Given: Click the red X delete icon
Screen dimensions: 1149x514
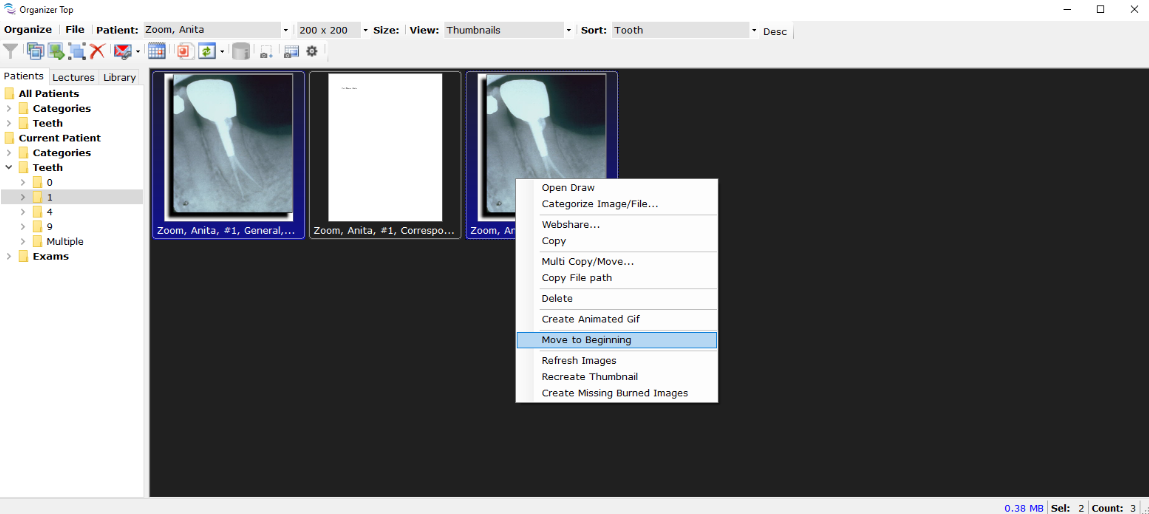Looking at the screenshot, I should tap(97, 51).
